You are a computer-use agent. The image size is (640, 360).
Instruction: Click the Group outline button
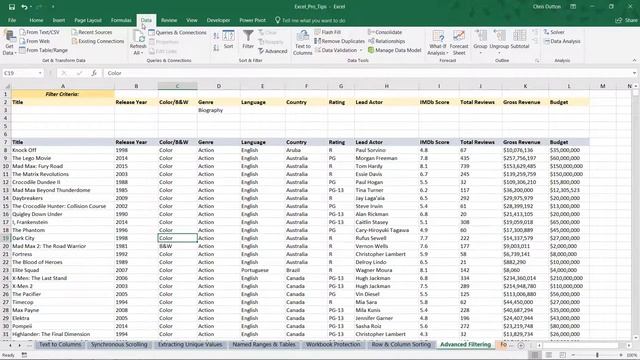click(x=480, y=42)
